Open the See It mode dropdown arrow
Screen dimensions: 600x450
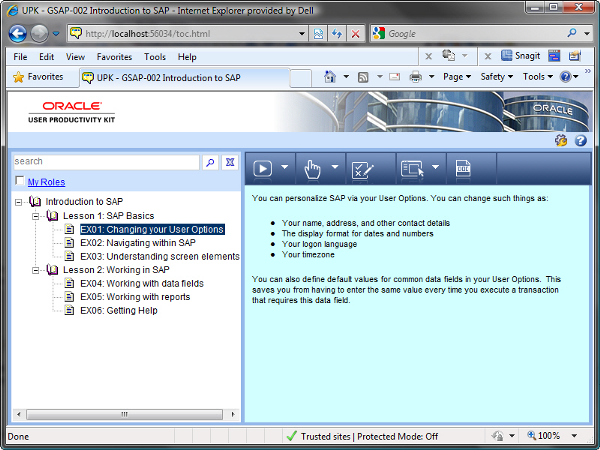285,167
